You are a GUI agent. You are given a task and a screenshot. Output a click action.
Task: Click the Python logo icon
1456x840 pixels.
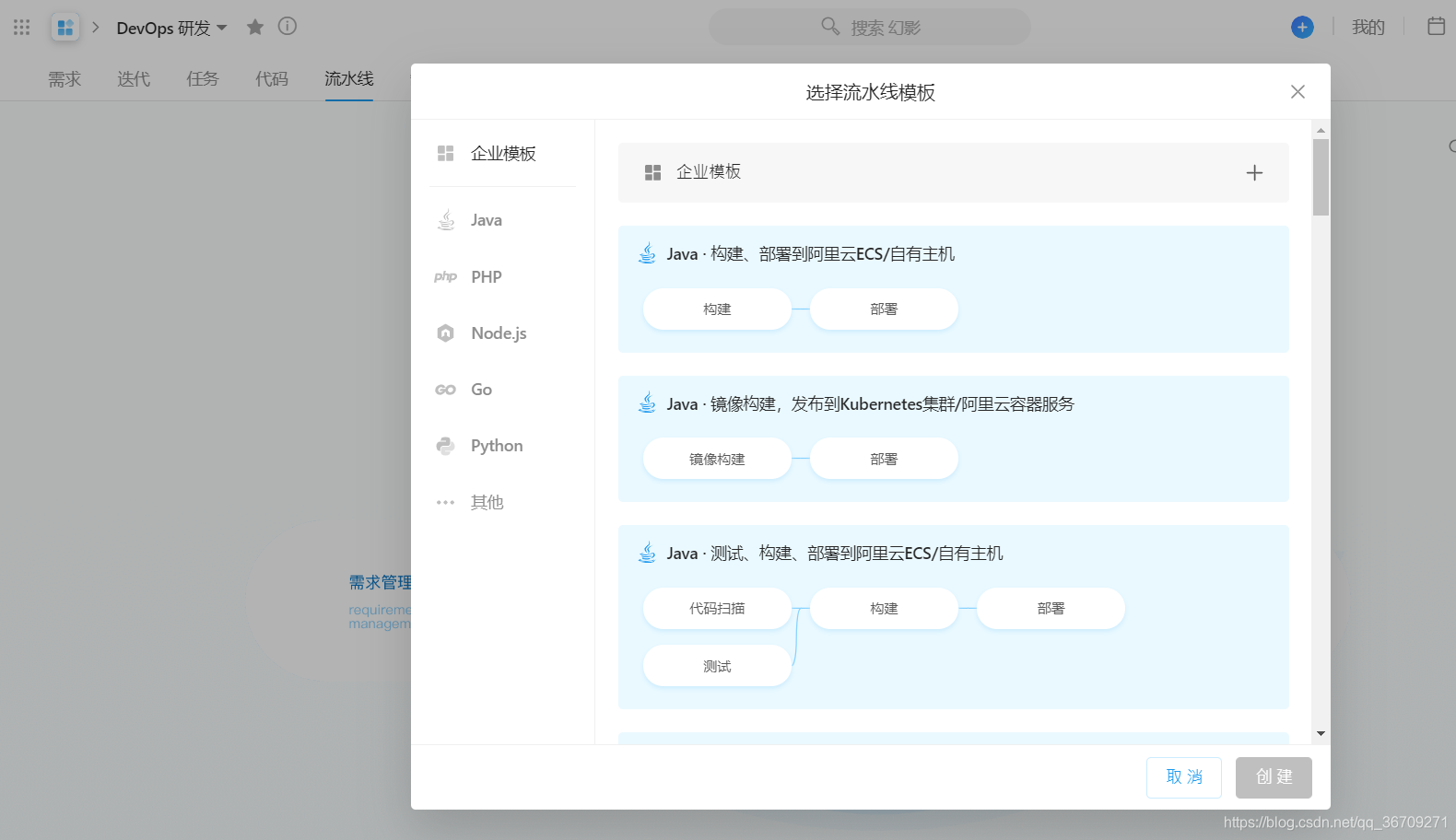click(446, 446)
